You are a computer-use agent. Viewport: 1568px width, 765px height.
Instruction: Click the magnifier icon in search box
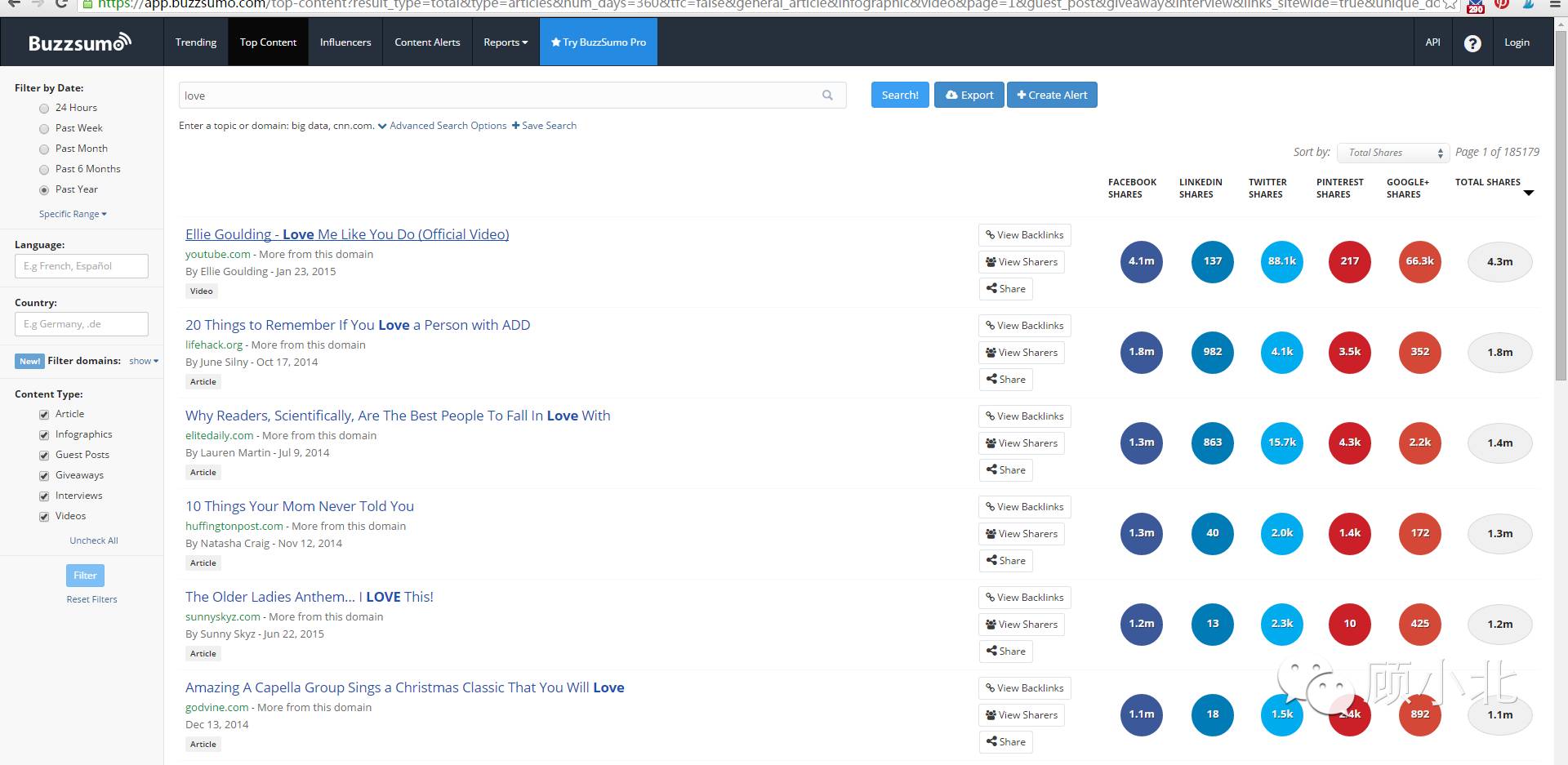[x=827, y=96]
